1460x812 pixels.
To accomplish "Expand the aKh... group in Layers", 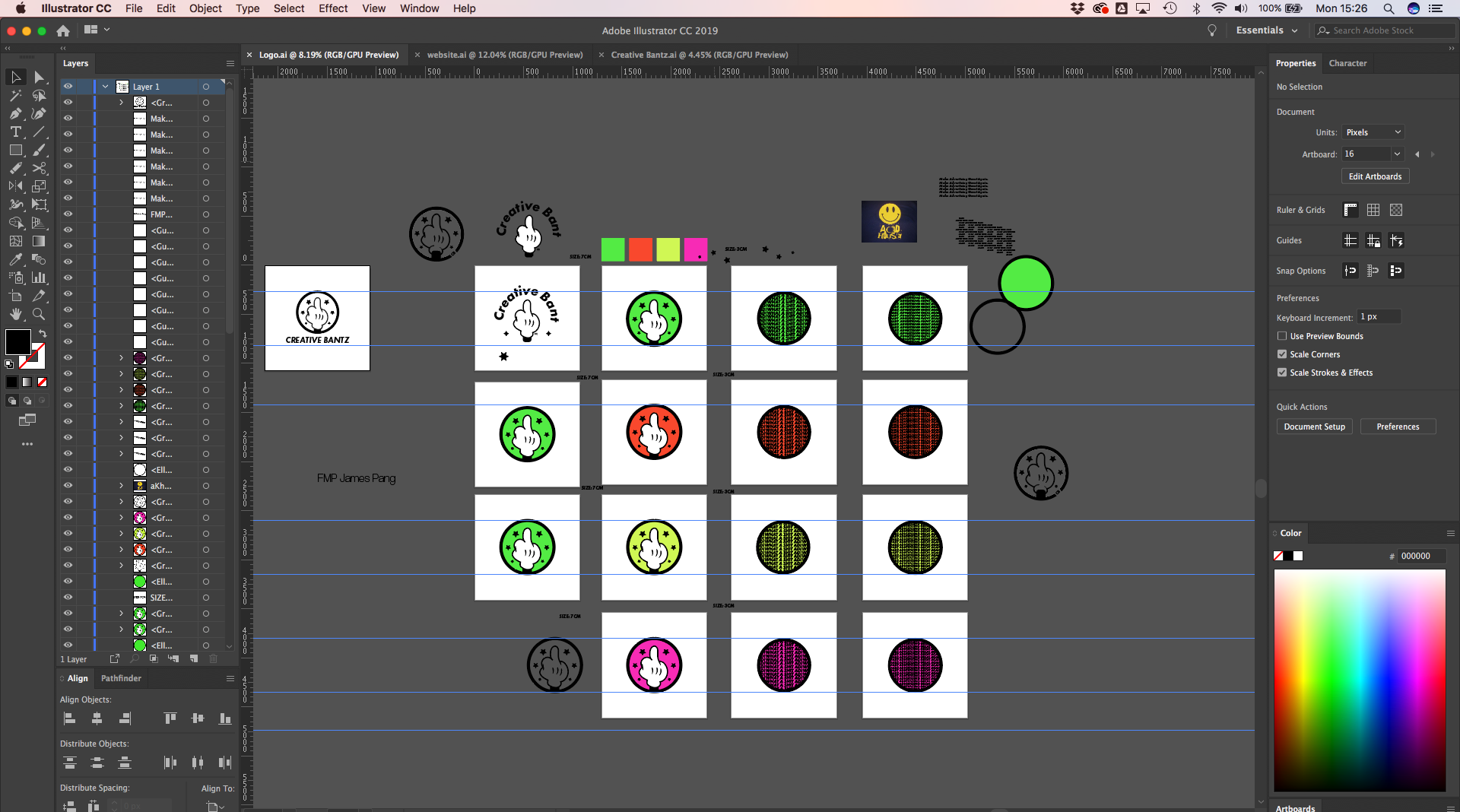I will click(x=121, y=486).
